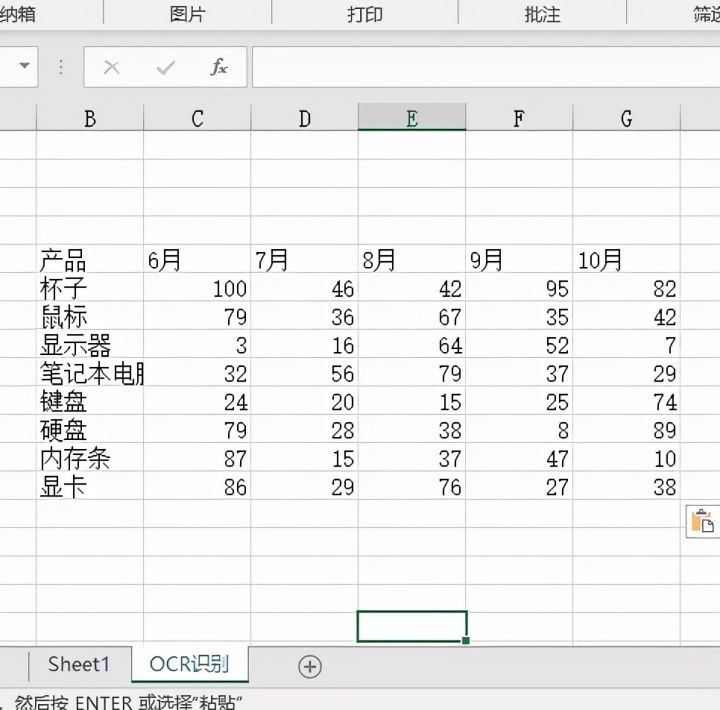Select the 杯子 product cell
Screen dimensions: 720x710
[90, 288]
